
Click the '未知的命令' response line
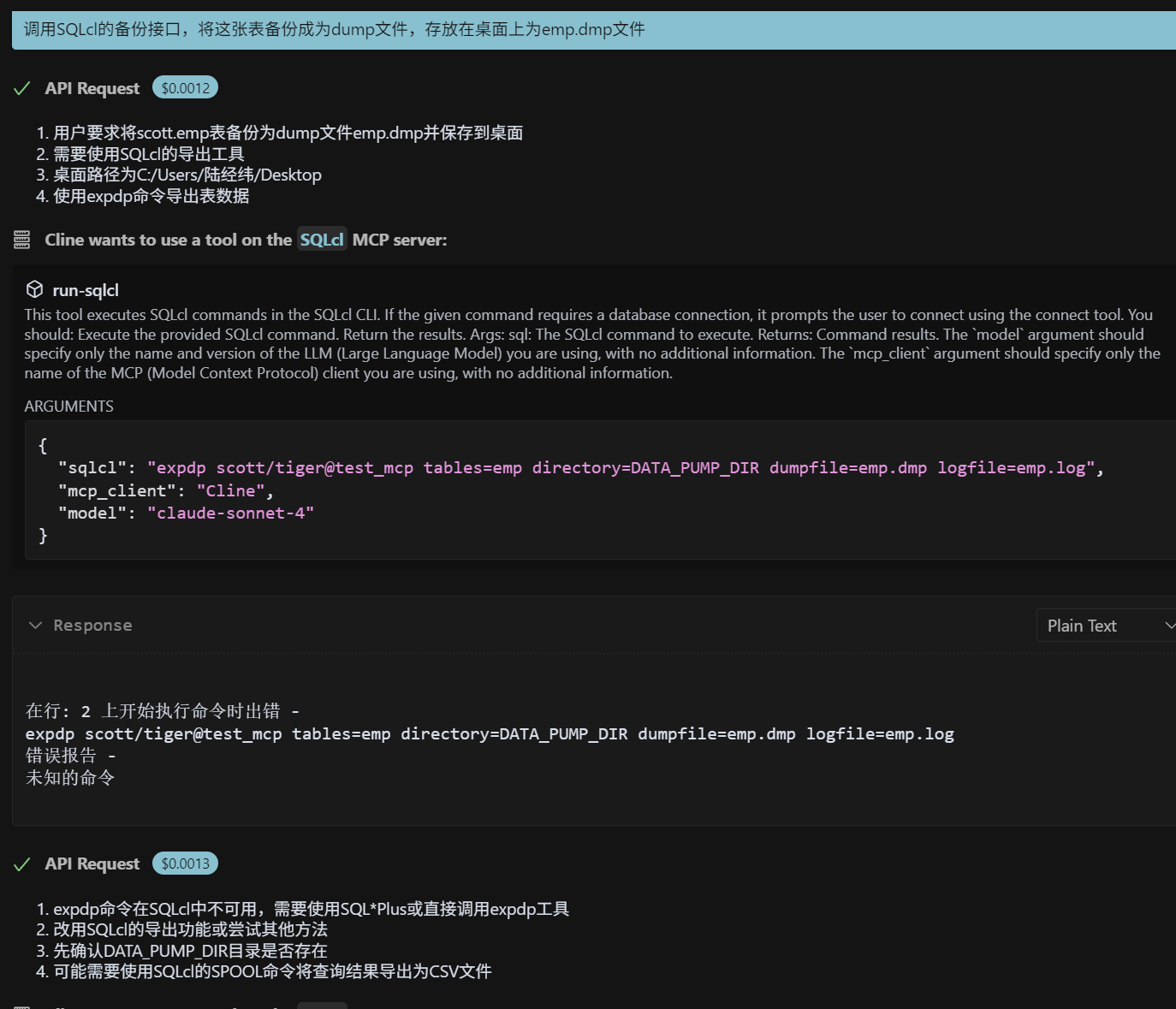tap(70, 778)
